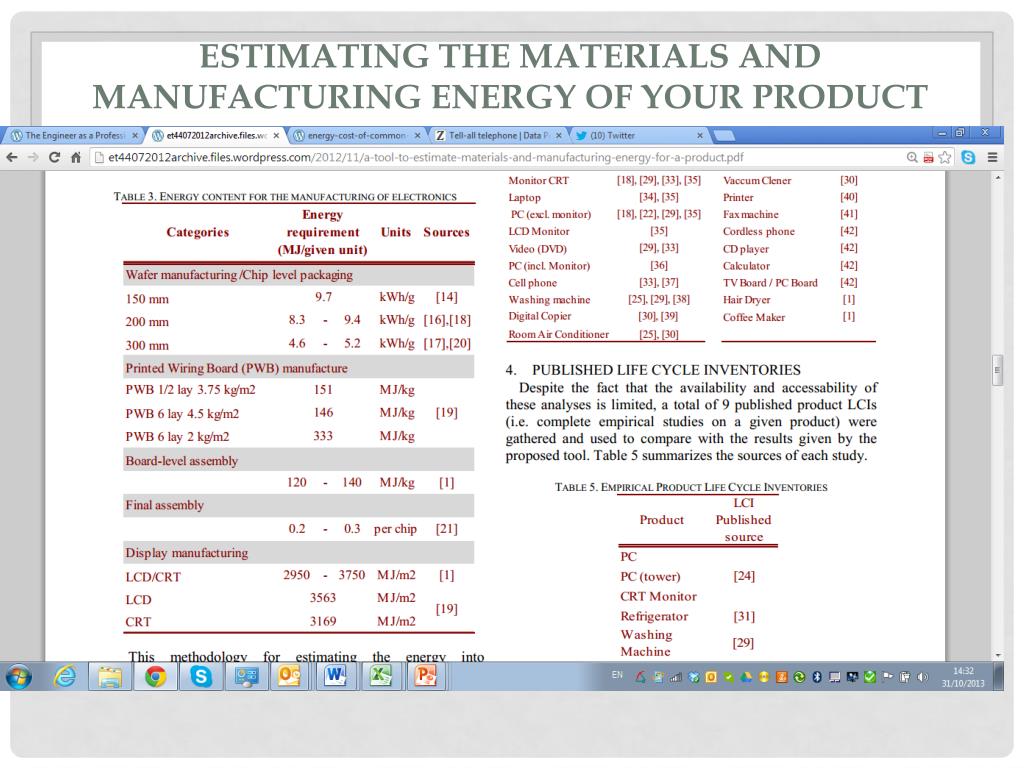Close the Tell-all telephone tab
Image resolution: width=1024 pixels, height=768 pixels.
[x=559, y=135]
